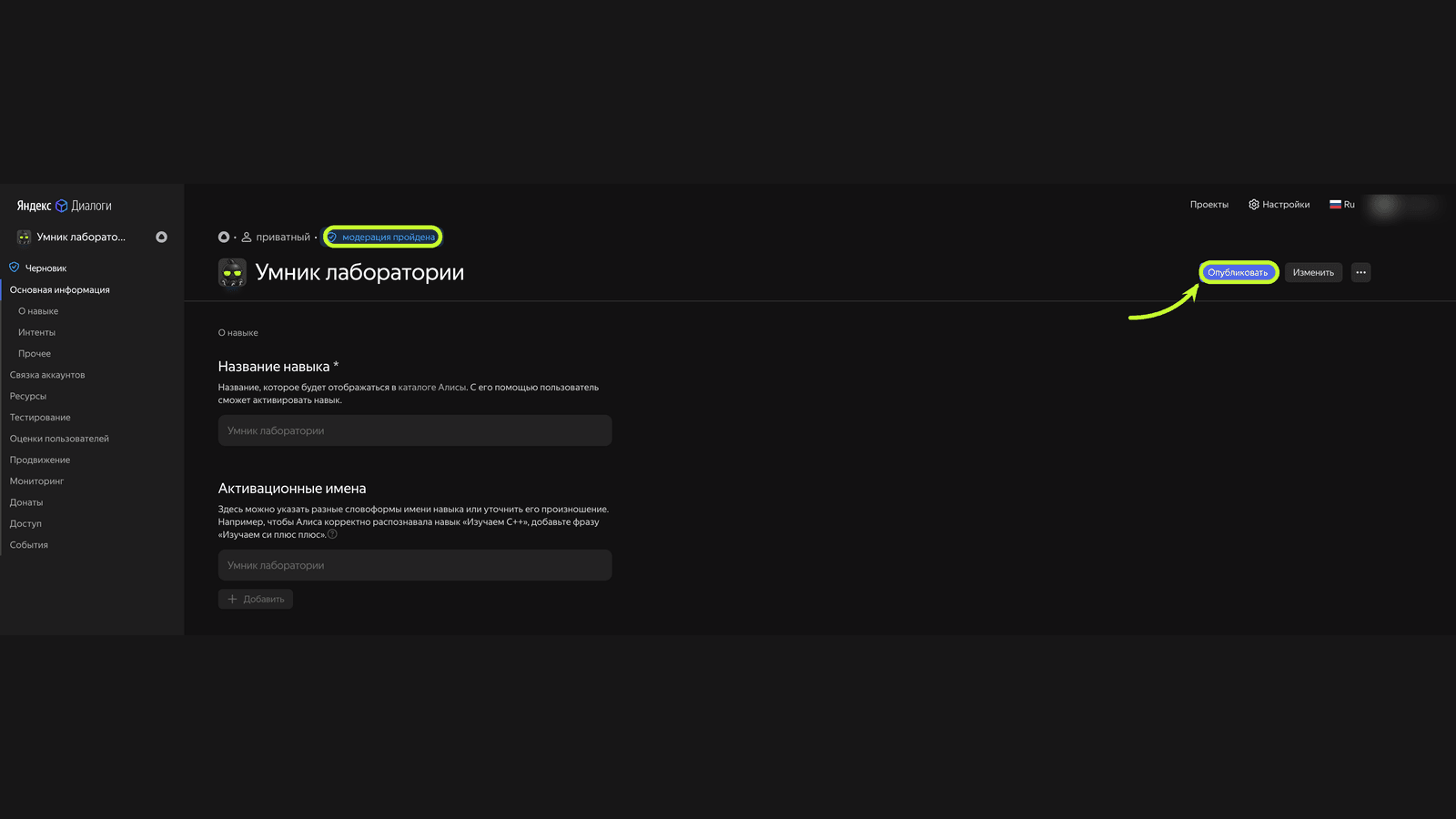The width and height of the screenshot is (1456, 819).
Task: Go to Проекты in top navigation
Action: 1208,205
